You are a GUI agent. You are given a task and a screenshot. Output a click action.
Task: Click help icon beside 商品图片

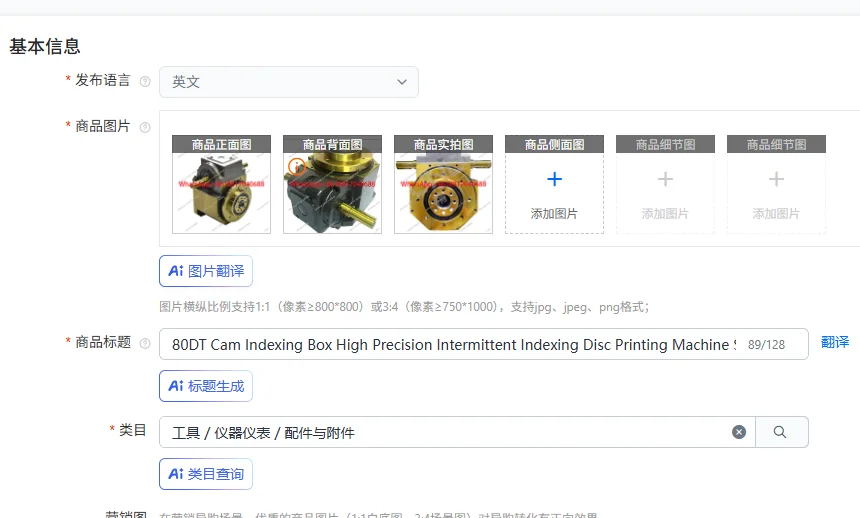click(x=145, y=127)
